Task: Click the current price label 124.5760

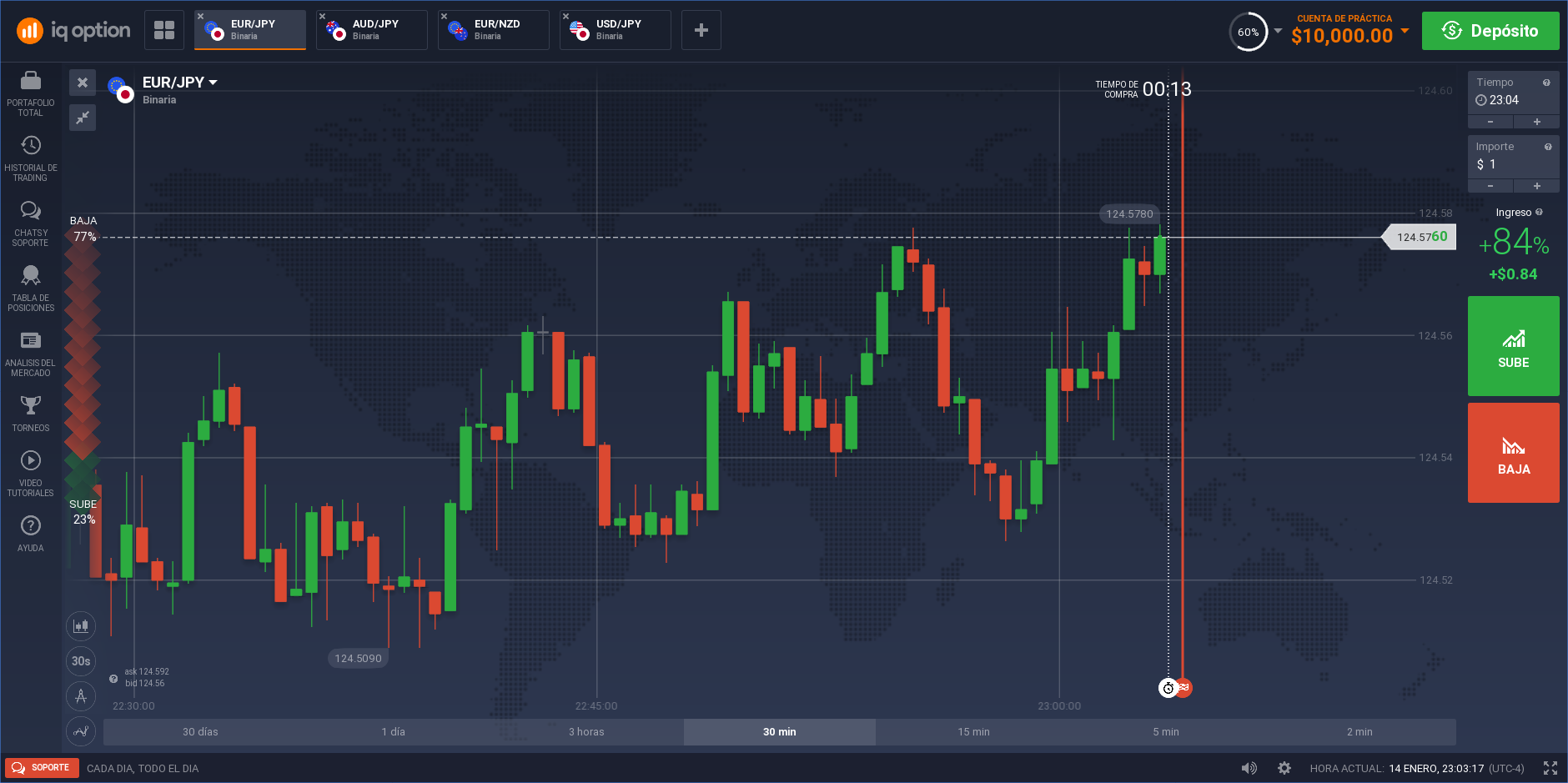Action: coord(1419,237)
